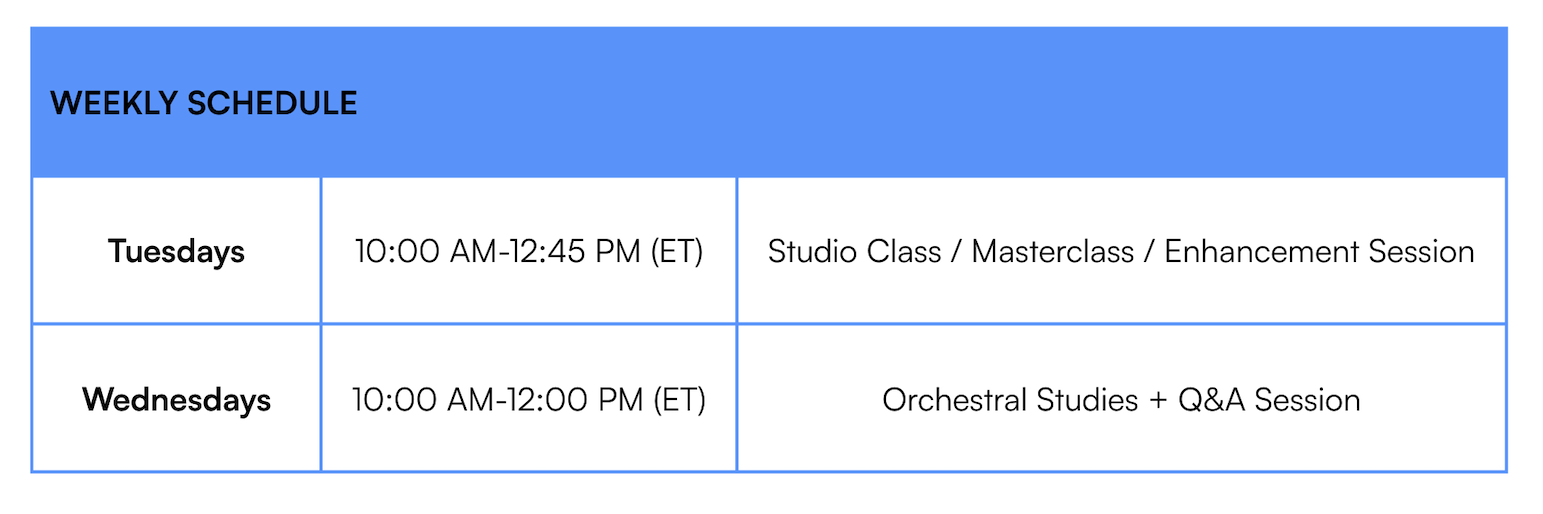Click the (ET) label in Tuesdays row
1543x514 pixels.
676,251
